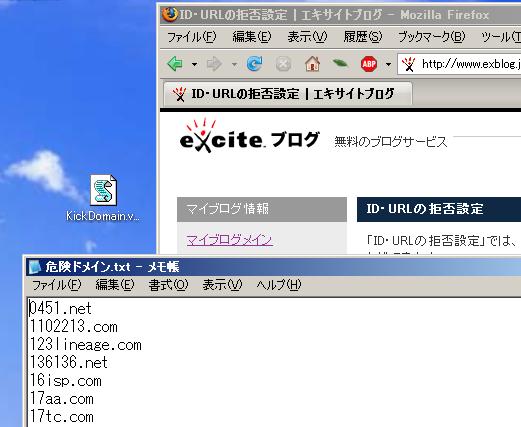
Task: Click the site favicon in the address bar
Action: (409, 64)
